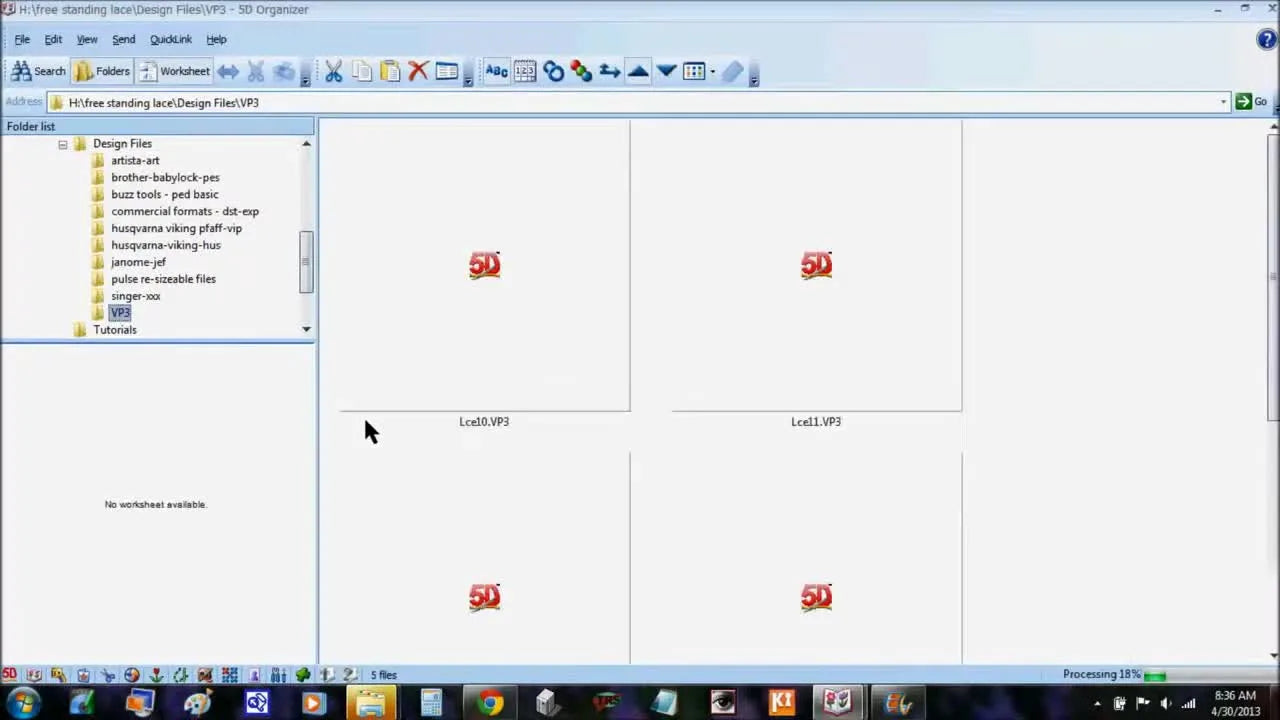The image size is (1280, 720).
Task: Toggle the Folders panel
Action: click(103, 70)
